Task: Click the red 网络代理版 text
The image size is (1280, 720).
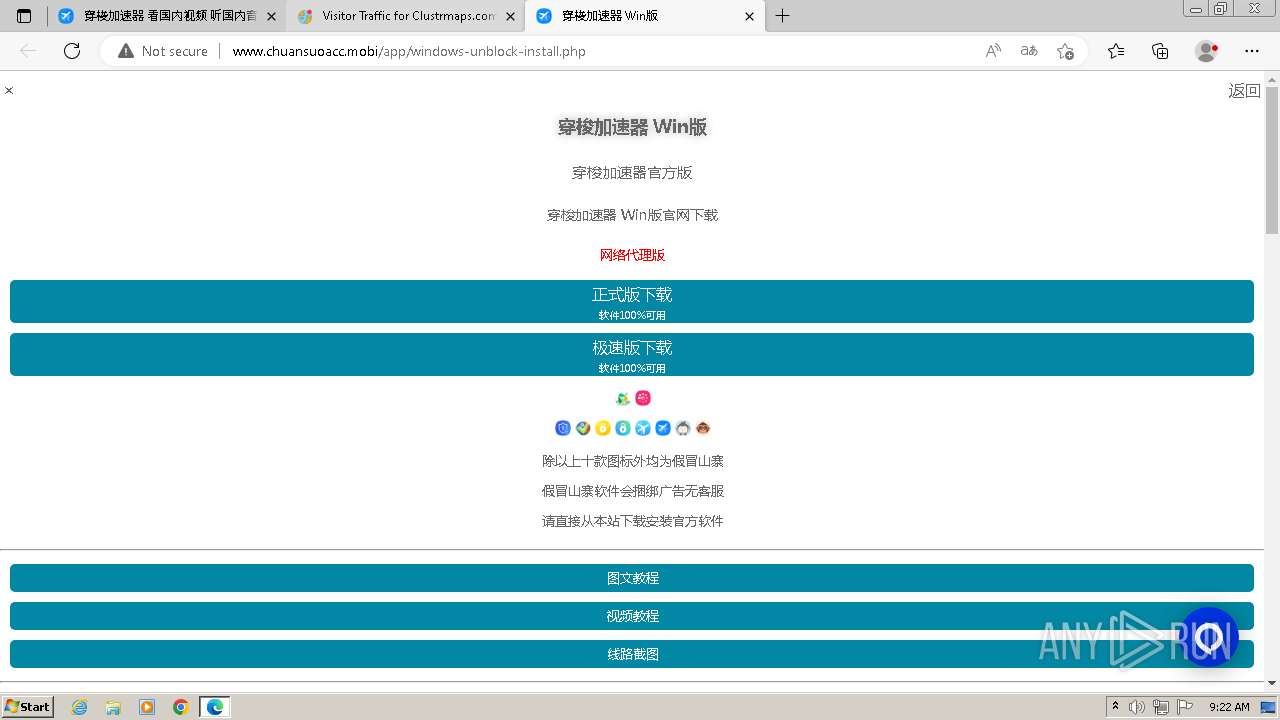Action: click(632, 255)
